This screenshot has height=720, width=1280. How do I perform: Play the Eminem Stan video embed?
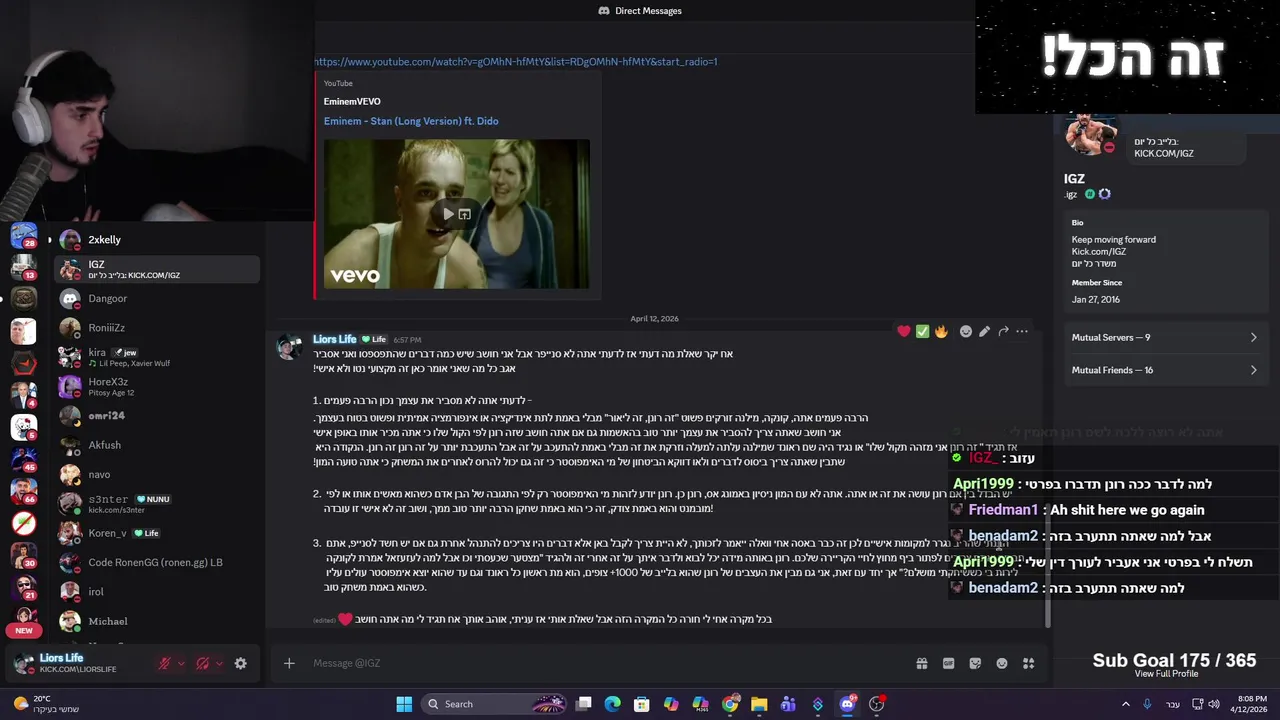[448, 214]
